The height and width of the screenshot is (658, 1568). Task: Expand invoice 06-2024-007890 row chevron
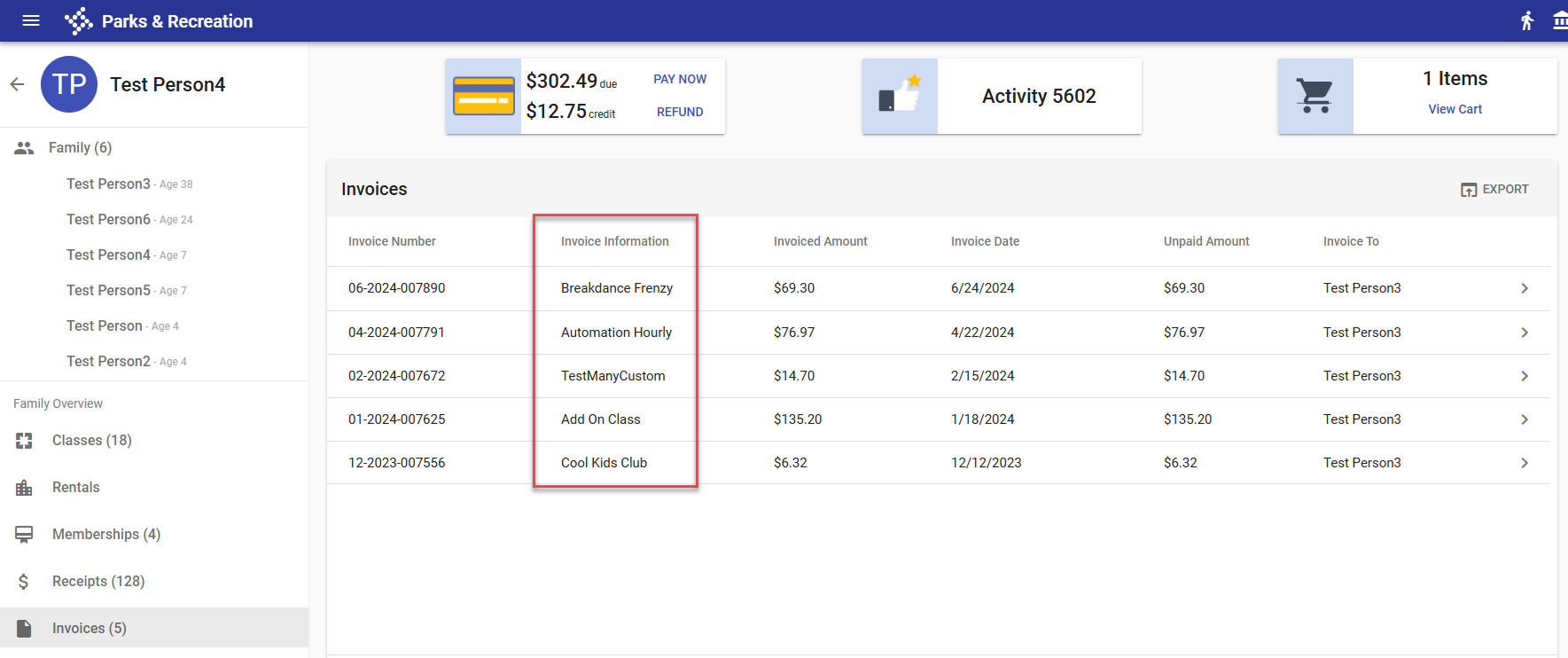pos(1525,288)
